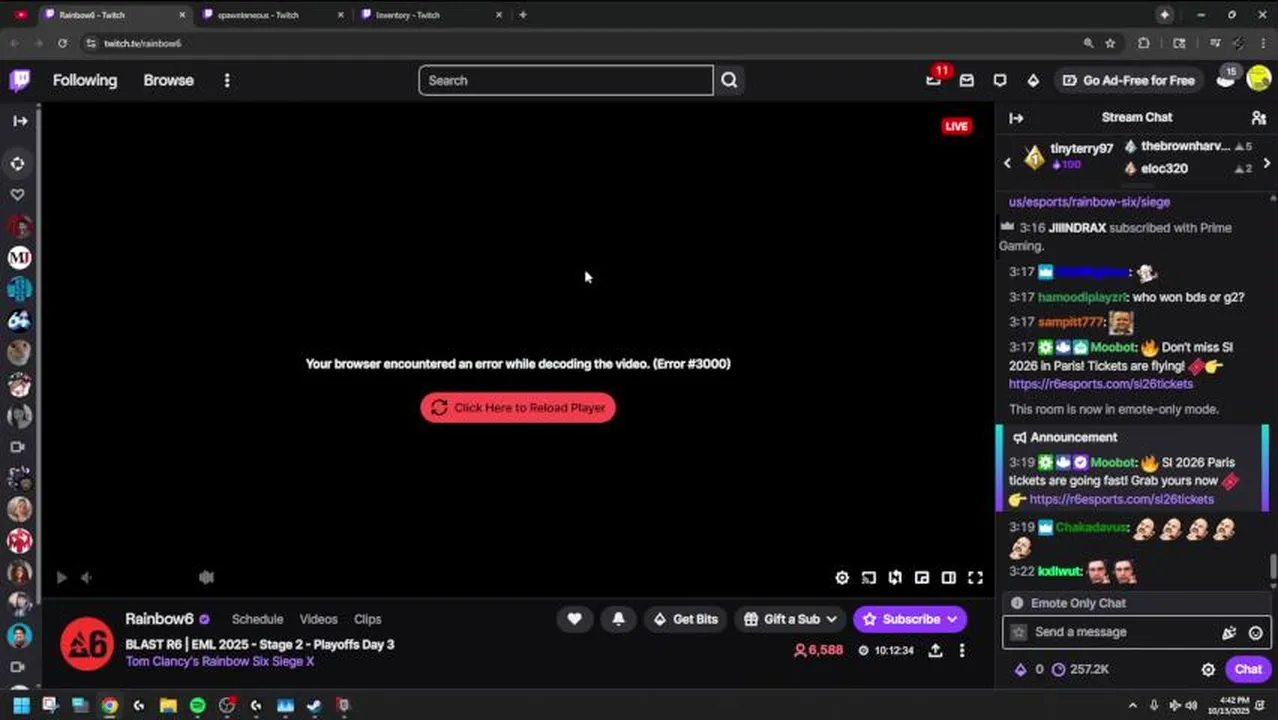Follow Rainbow6 with the heart button
1278x720 pixels.
tap(574, 619)
